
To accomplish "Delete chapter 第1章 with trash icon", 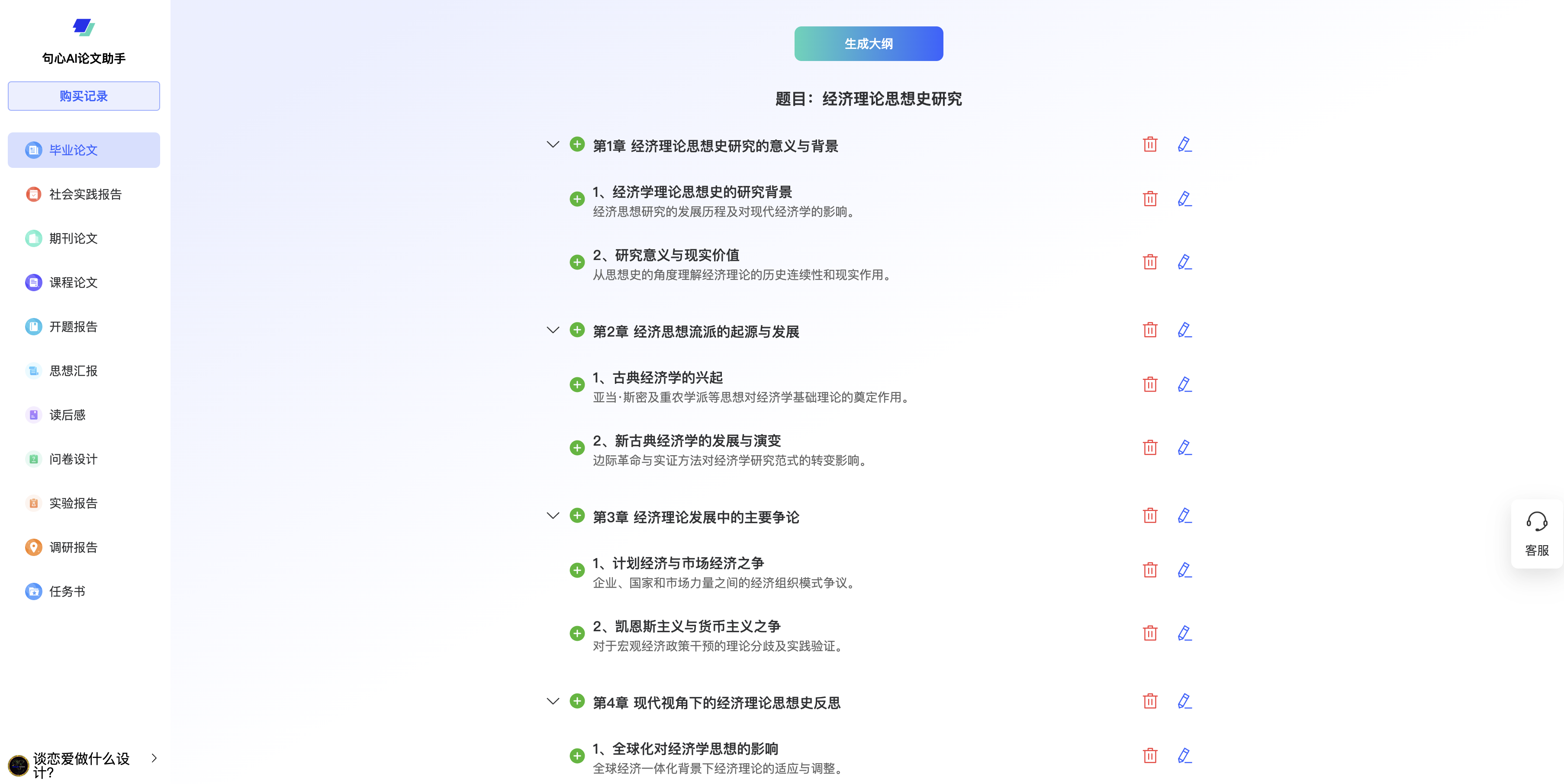I will [x=1150, y=145].
